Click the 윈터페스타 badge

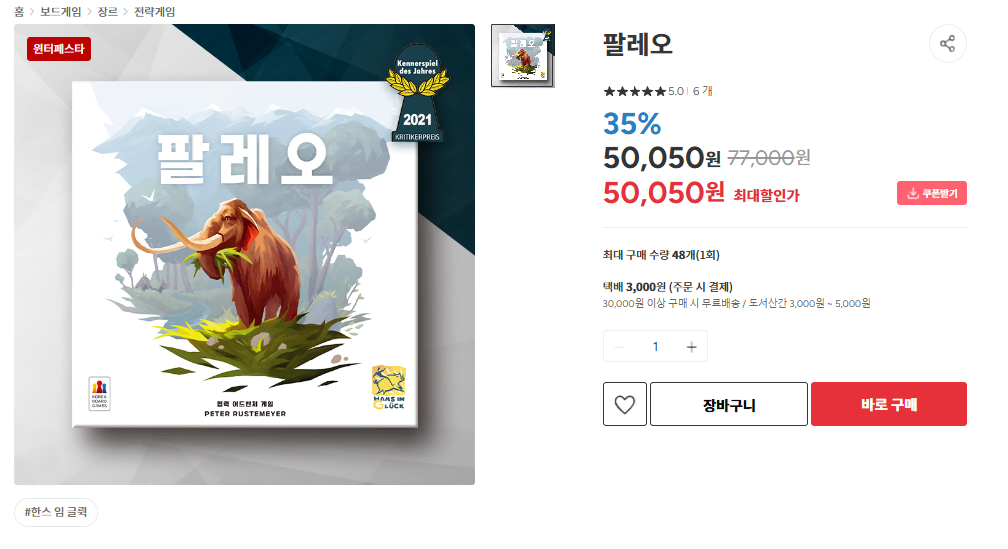click(x=58, y=49)
